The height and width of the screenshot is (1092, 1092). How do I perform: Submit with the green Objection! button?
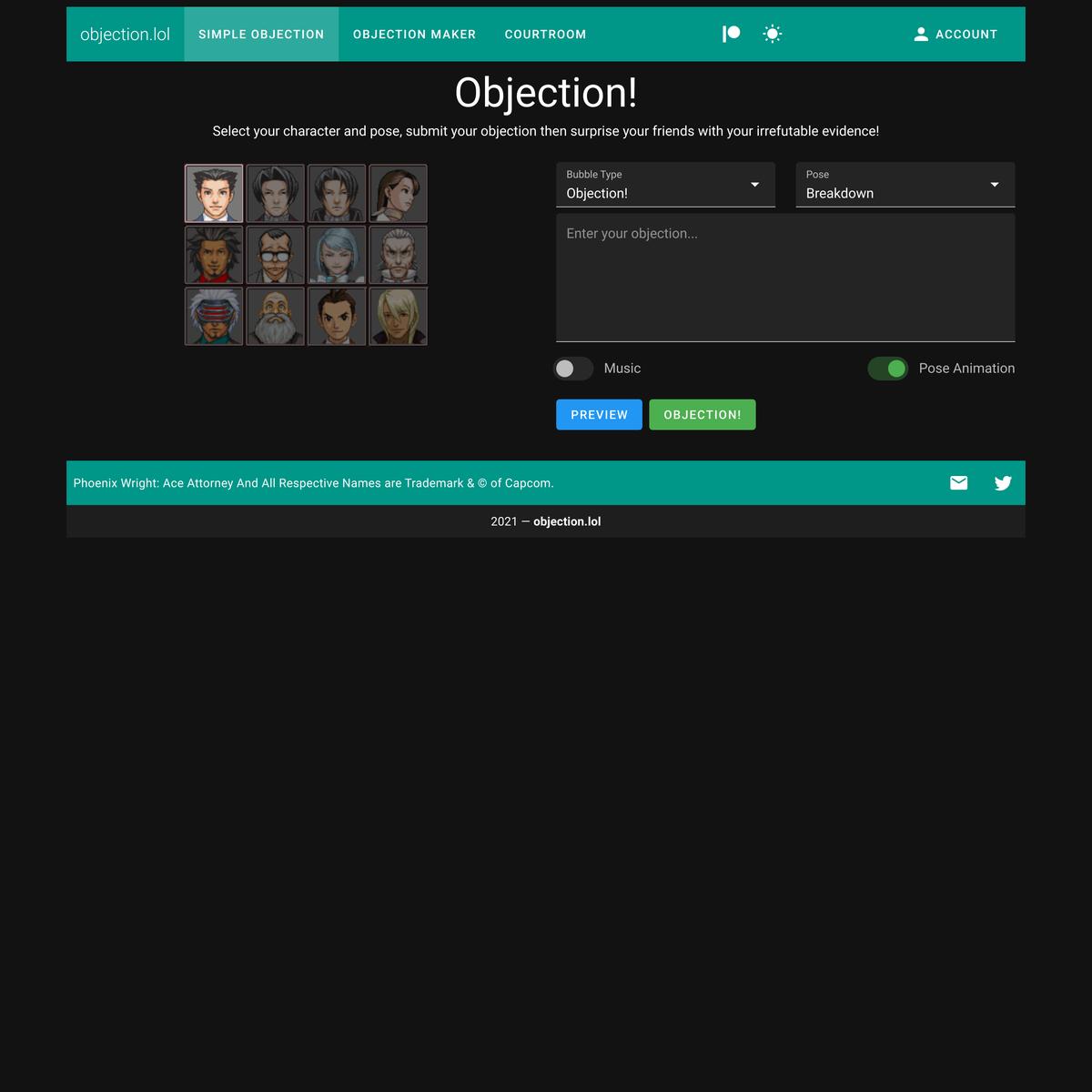coord(702,415)
